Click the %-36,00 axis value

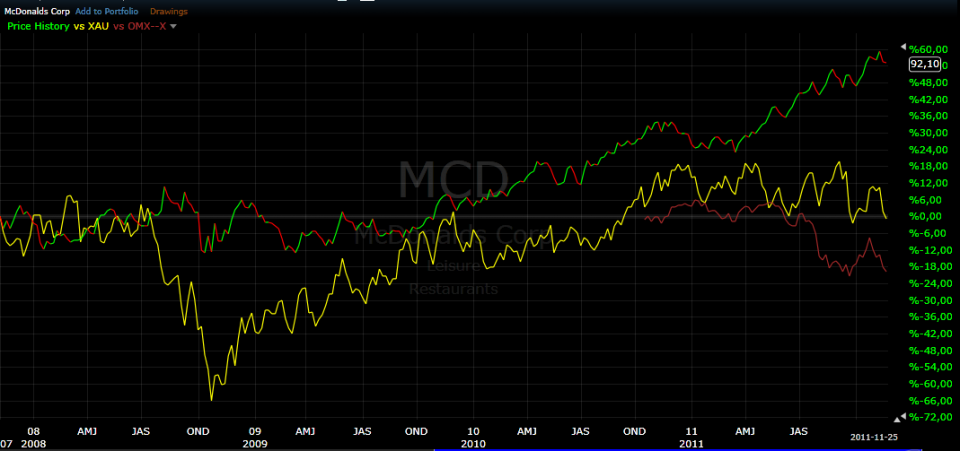click(x=932, y=316)
